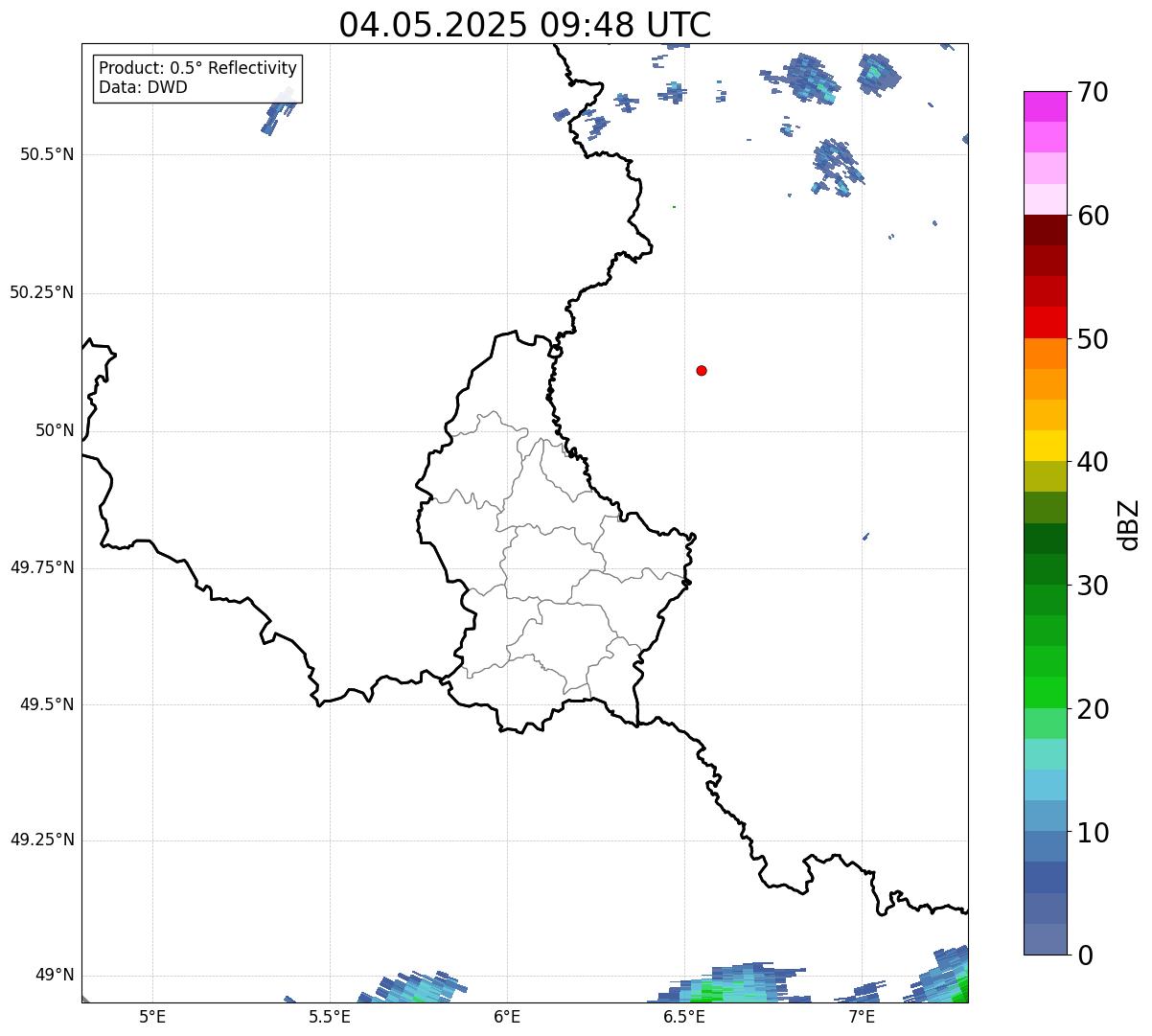Click the bright red colorbar segment above 50
Viewport: 1152px width, 1036px height.
[1045, 322]
